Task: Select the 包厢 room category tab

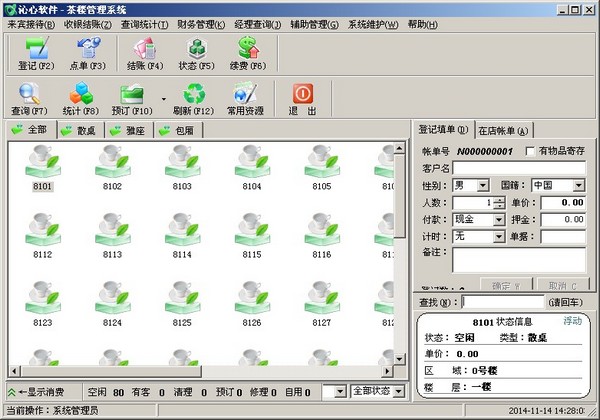Action: pyautogui.click(x=177, y=130)
